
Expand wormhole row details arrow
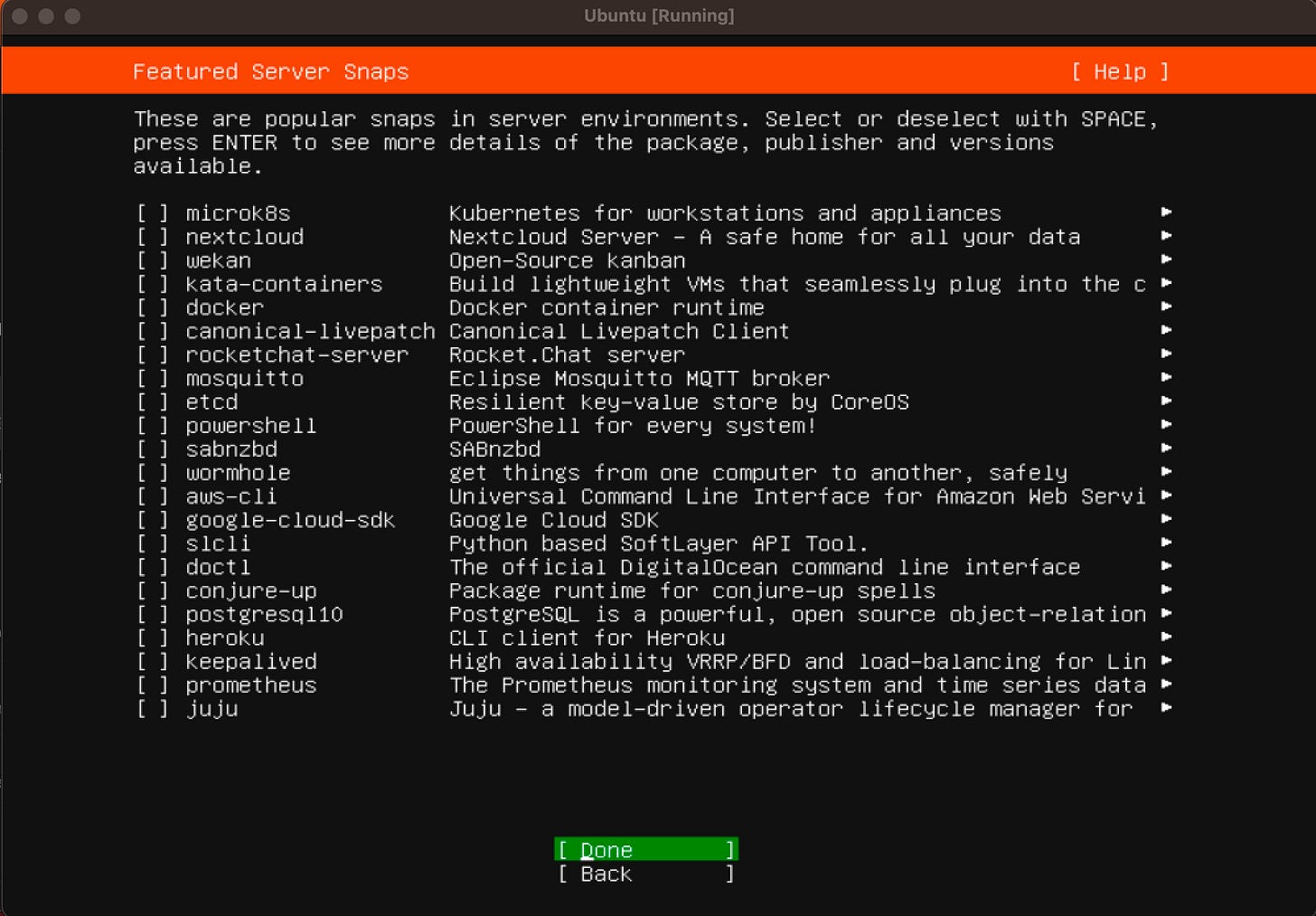click(x=1167, y=471)
